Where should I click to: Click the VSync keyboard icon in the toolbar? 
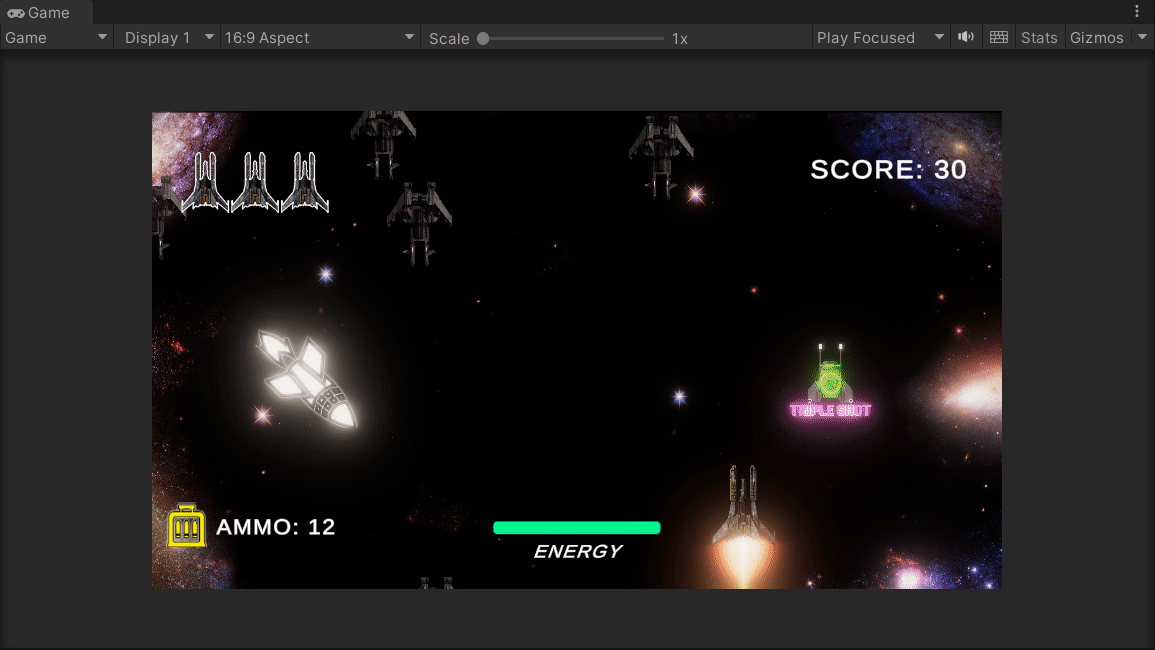[998, 37]
